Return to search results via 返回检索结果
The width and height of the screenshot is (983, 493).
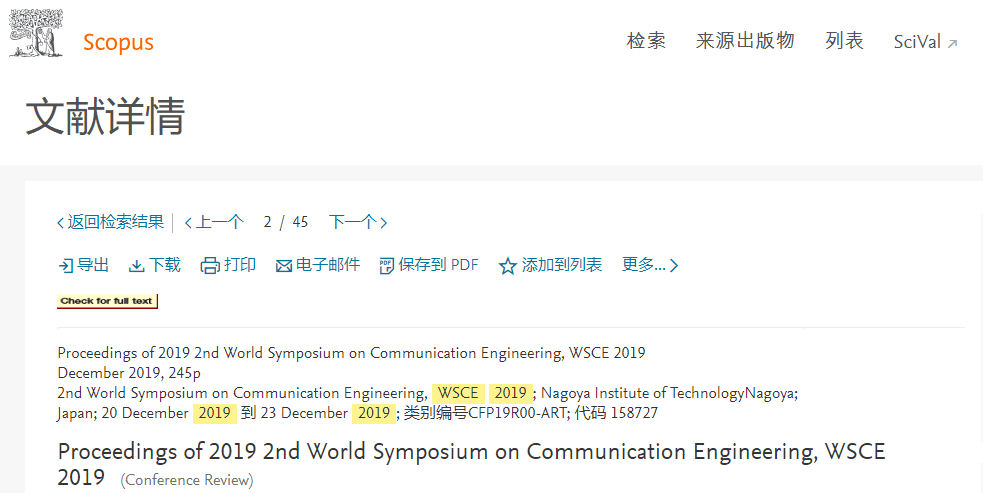click(110, 222)
